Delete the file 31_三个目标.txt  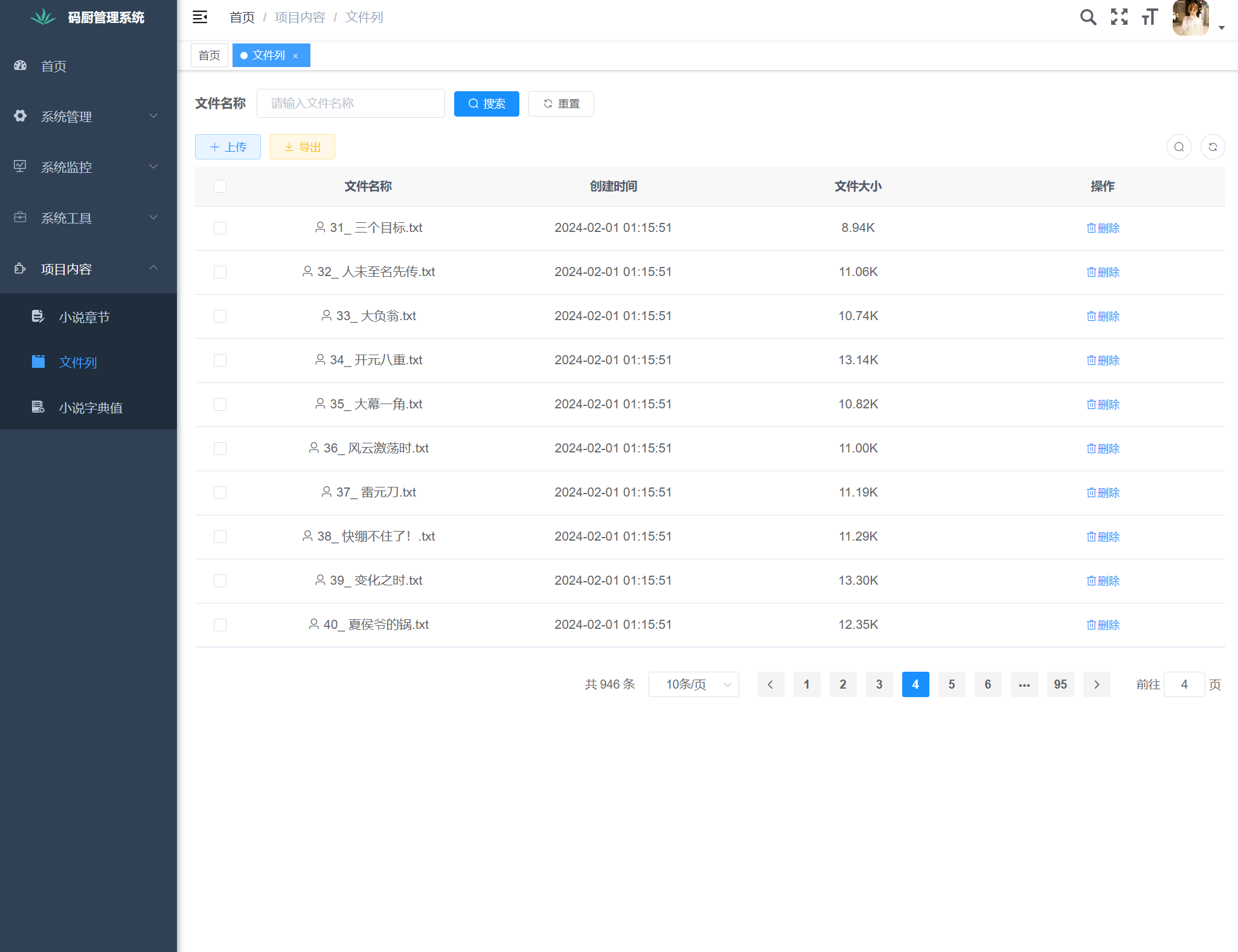point(1103,228)
